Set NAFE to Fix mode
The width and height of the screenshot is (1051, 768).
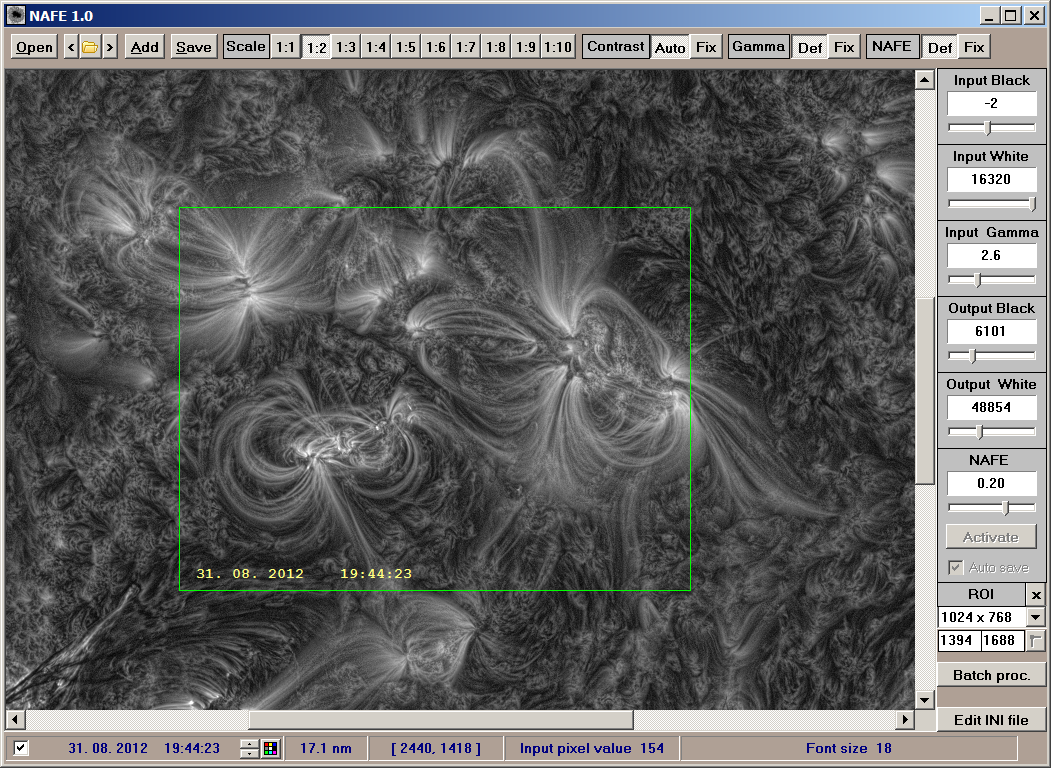pos(974,47)
